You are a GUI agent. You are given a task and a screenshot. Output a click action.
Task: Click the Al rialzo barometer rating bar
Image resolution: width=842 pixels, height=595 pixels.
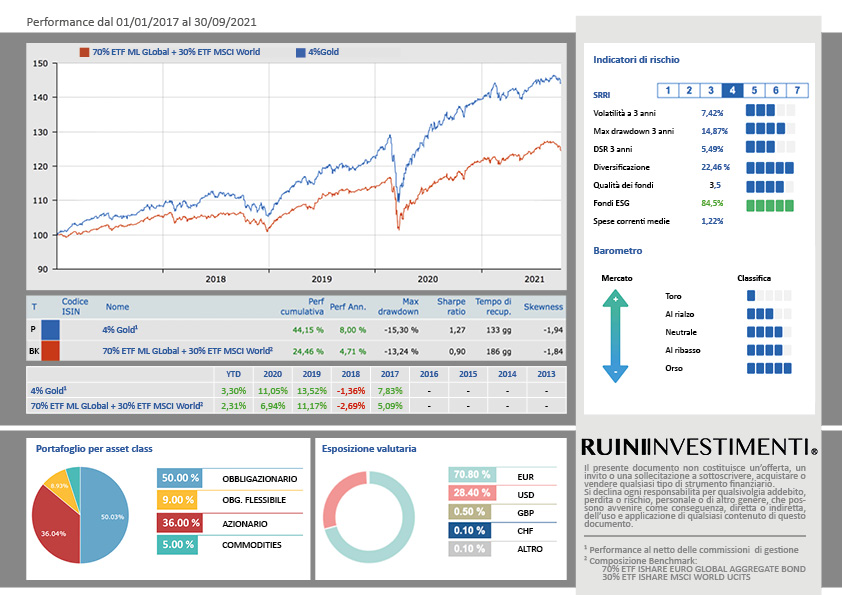tap(769, 314)
